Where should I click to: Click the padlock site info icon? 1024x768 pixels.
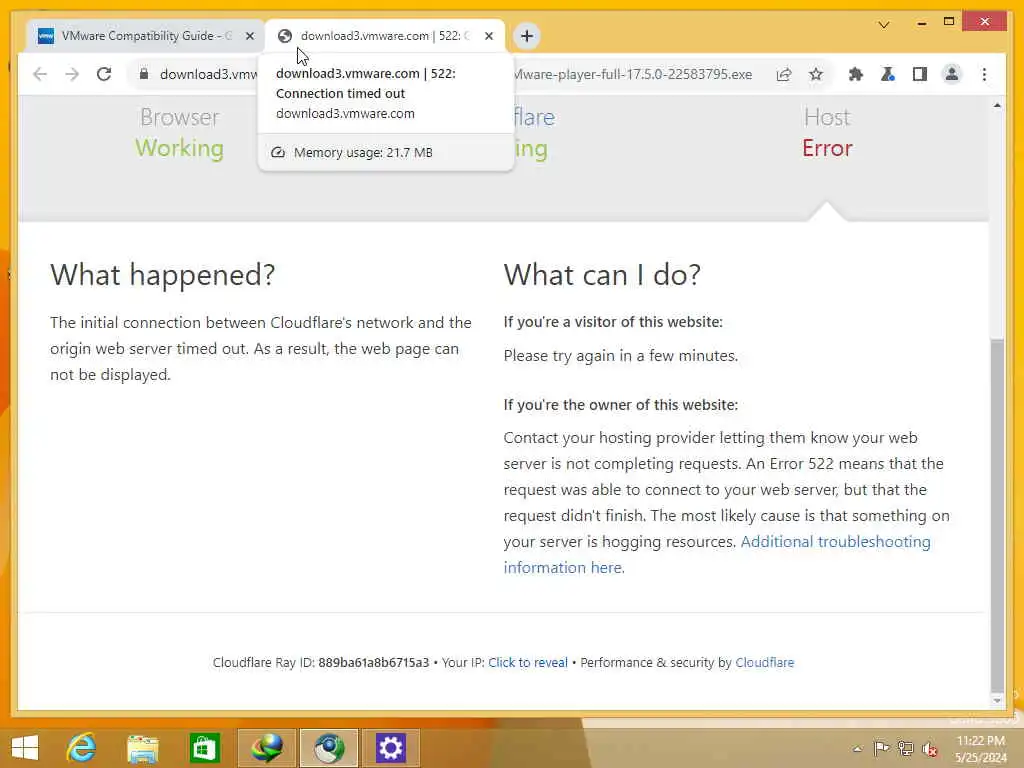tap(144, 74)
